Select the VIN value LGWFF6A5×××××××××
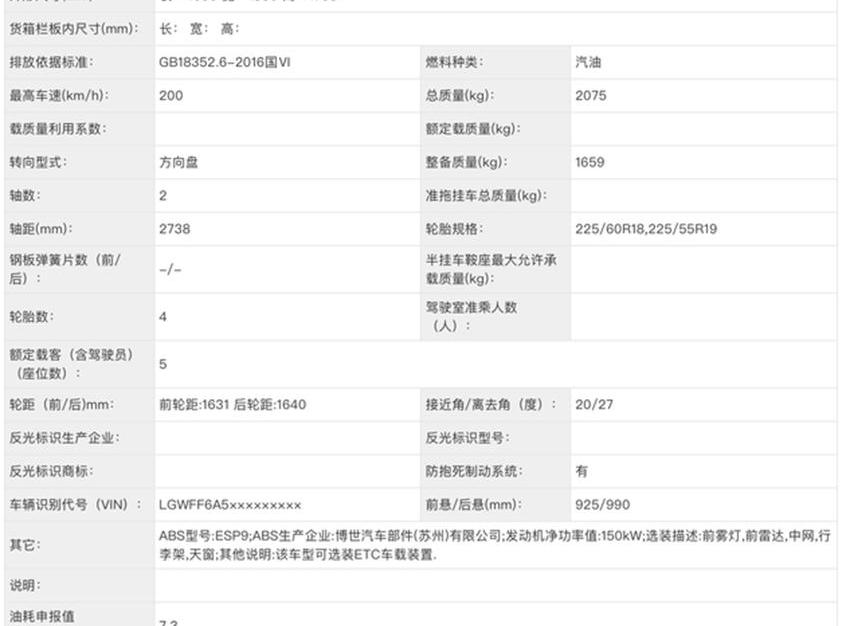The image size is (846, 626). [x=230, y=505]
